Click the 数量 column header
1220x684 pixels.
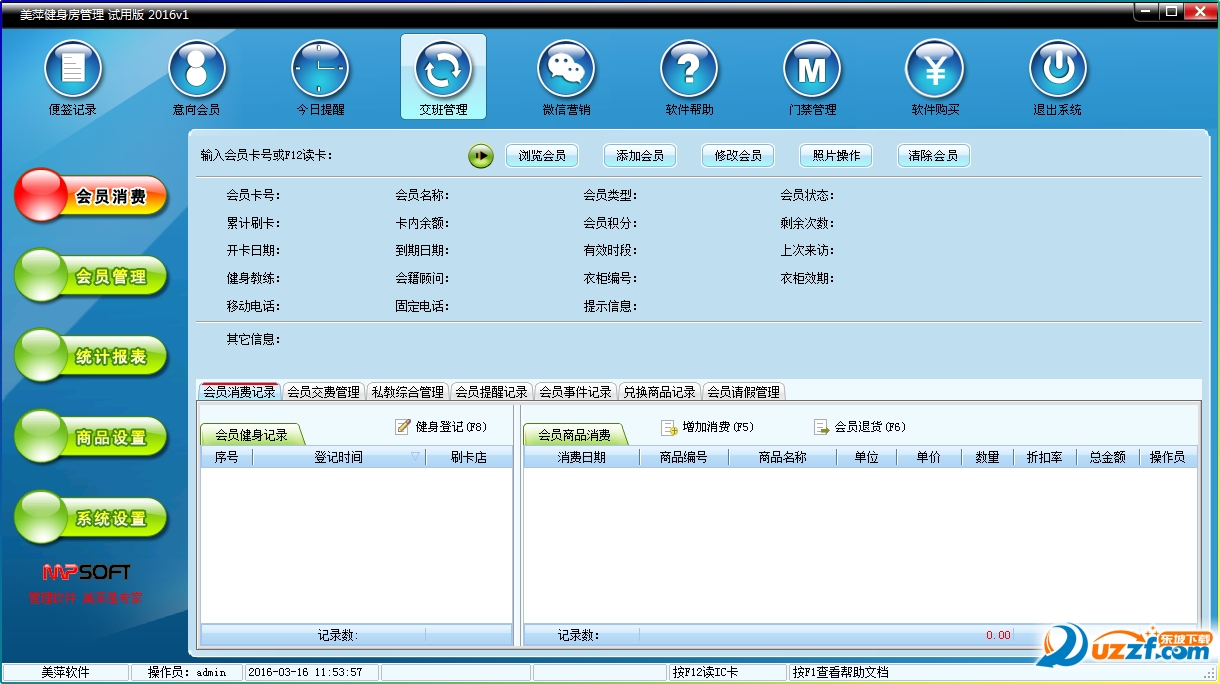987,457
